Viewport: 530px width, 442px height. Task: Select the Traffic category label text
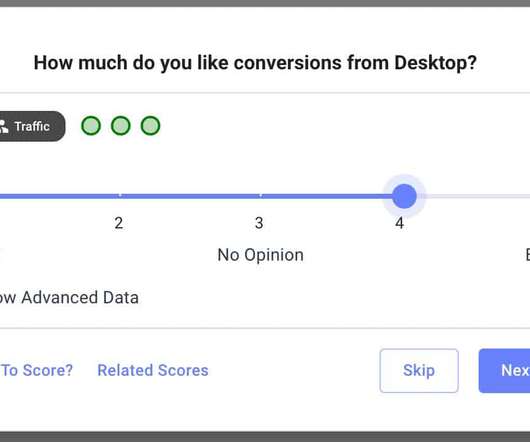tap(32, 126)
